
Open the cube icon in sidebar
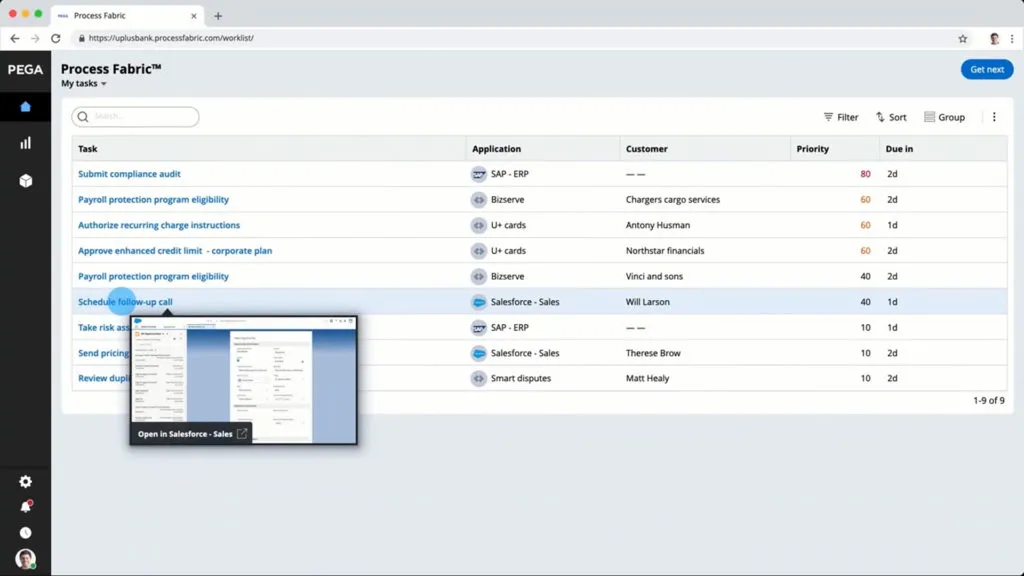click(25, 181)
